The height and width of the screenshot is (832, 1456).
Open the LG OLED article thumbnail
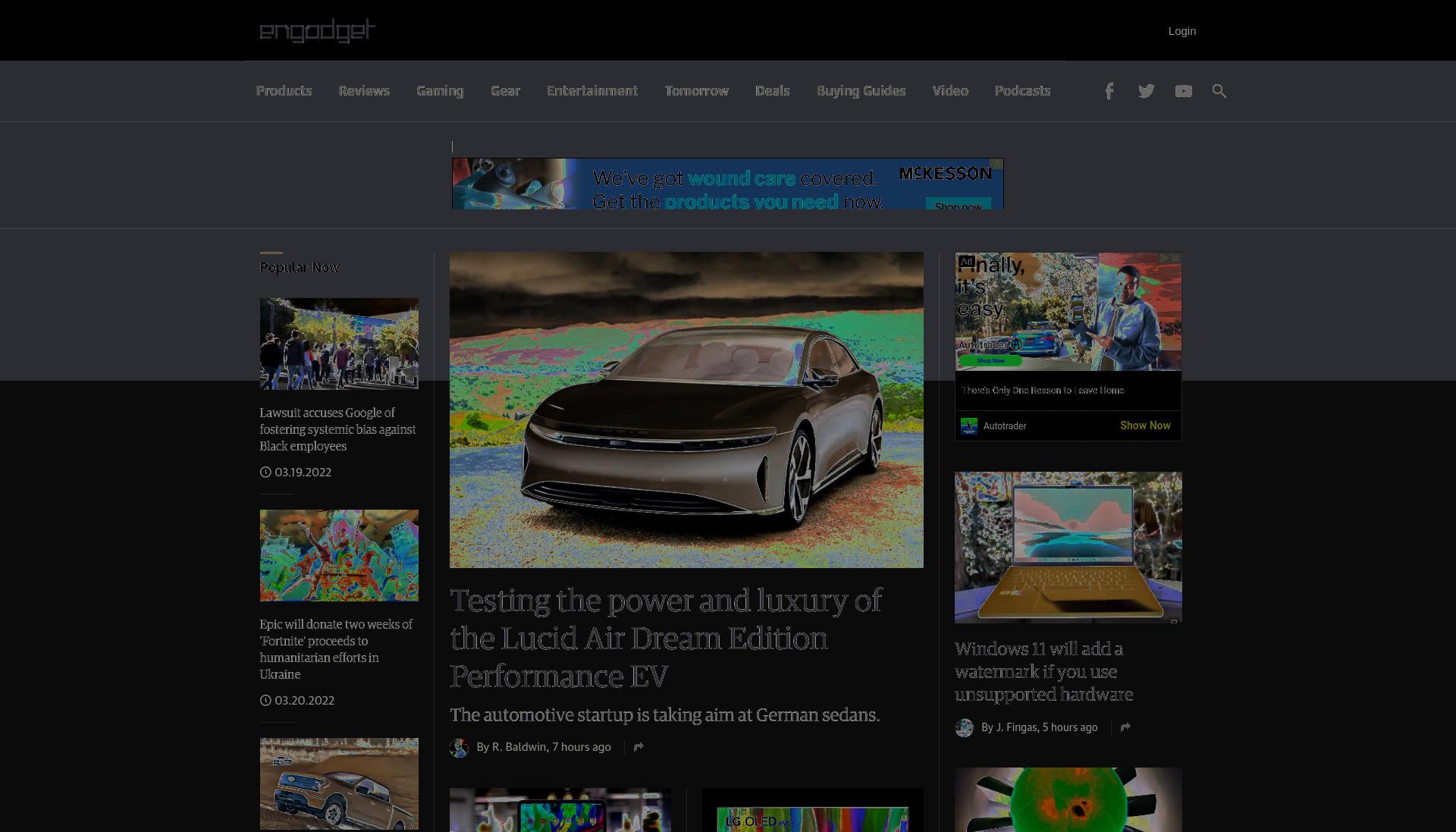point(812,810)
